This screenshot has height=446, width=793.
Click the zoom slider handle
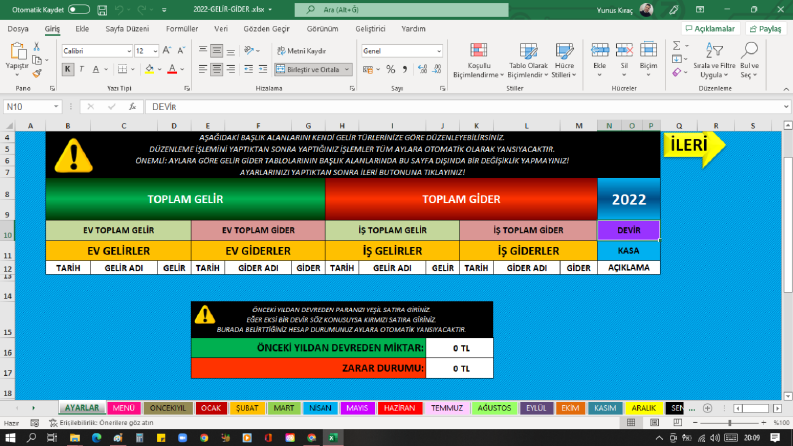730,423
